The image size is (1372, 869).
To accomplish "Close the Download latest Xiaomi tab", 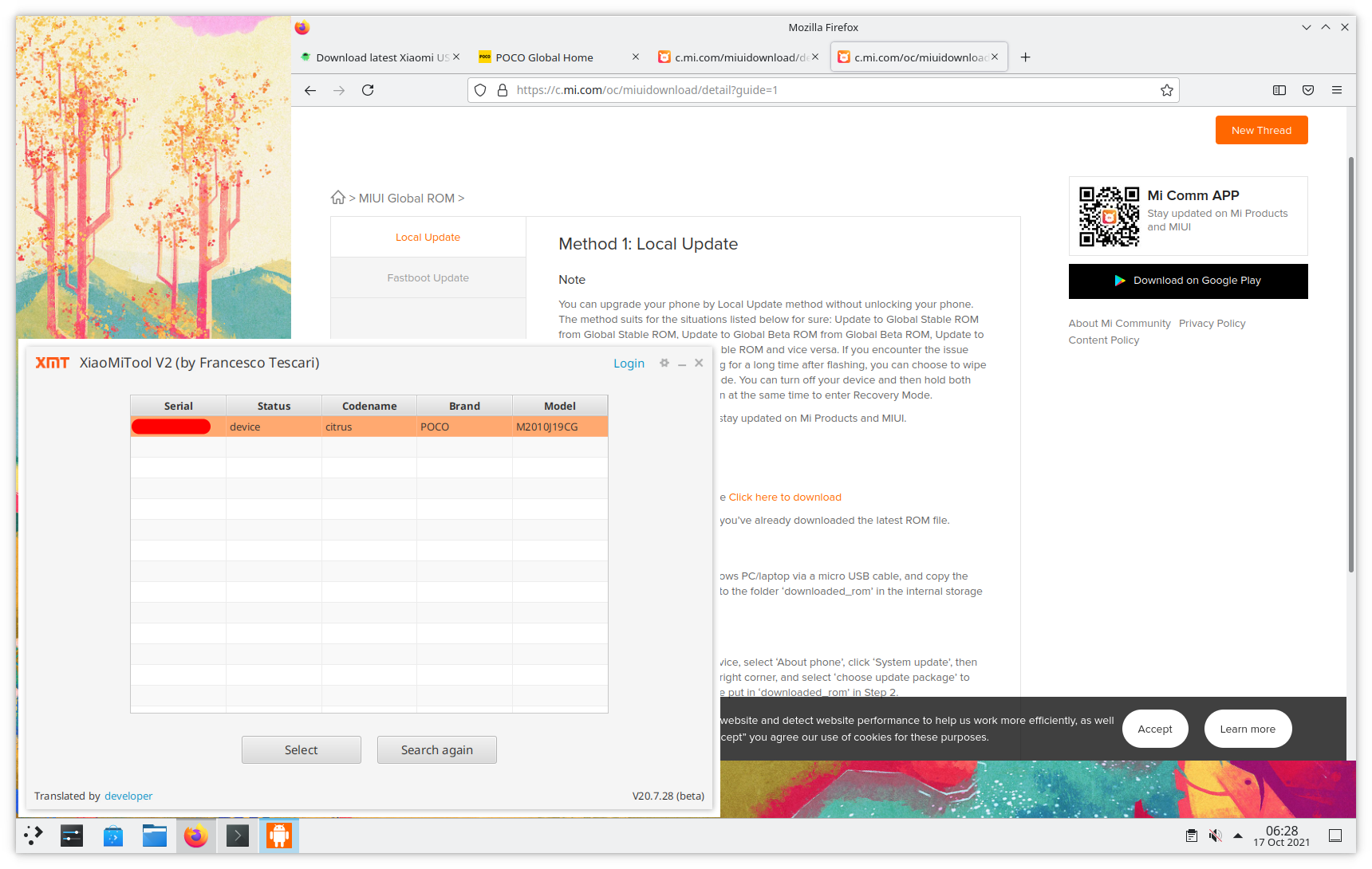I will pos(456,57).
